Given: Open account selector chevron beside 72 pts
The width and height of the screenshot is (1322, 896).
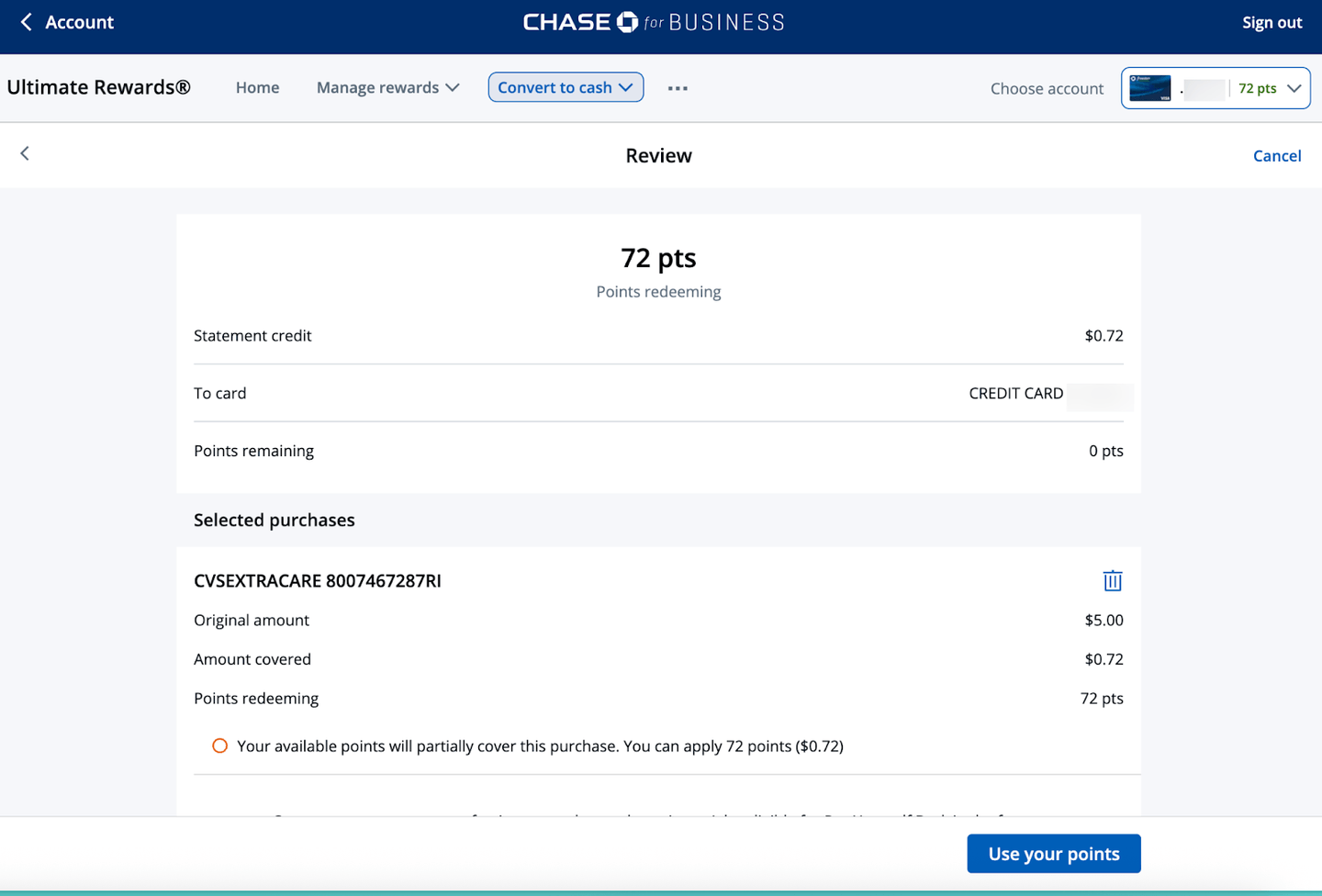Looking at the screenshot, I should coord(1294,88).
